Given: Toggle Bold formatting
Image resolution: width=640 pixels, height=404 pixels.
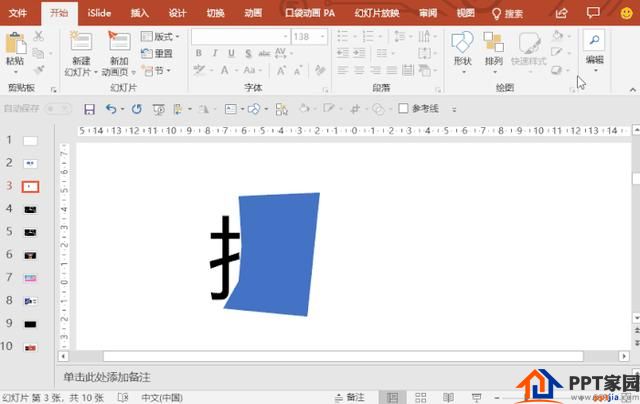Looking at the screenshot, I should [199, 53].
